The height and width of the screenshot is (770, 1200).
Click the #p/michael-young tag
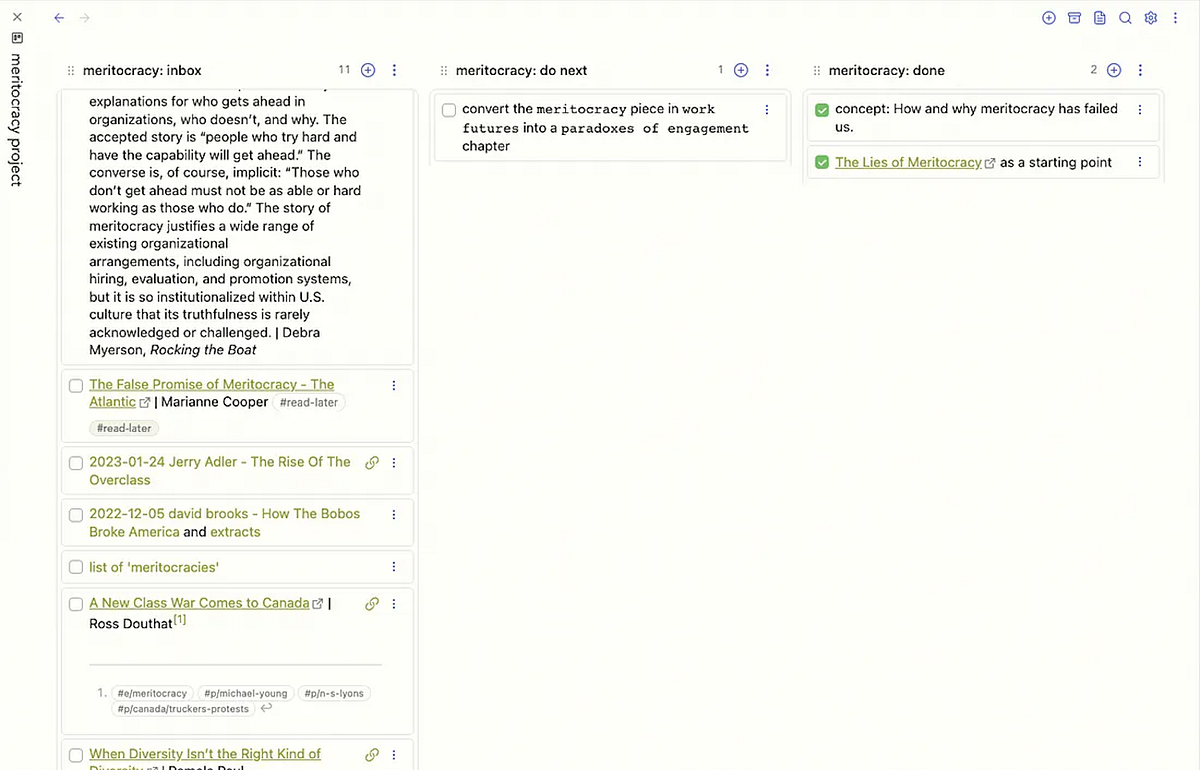tap(244, 693)
